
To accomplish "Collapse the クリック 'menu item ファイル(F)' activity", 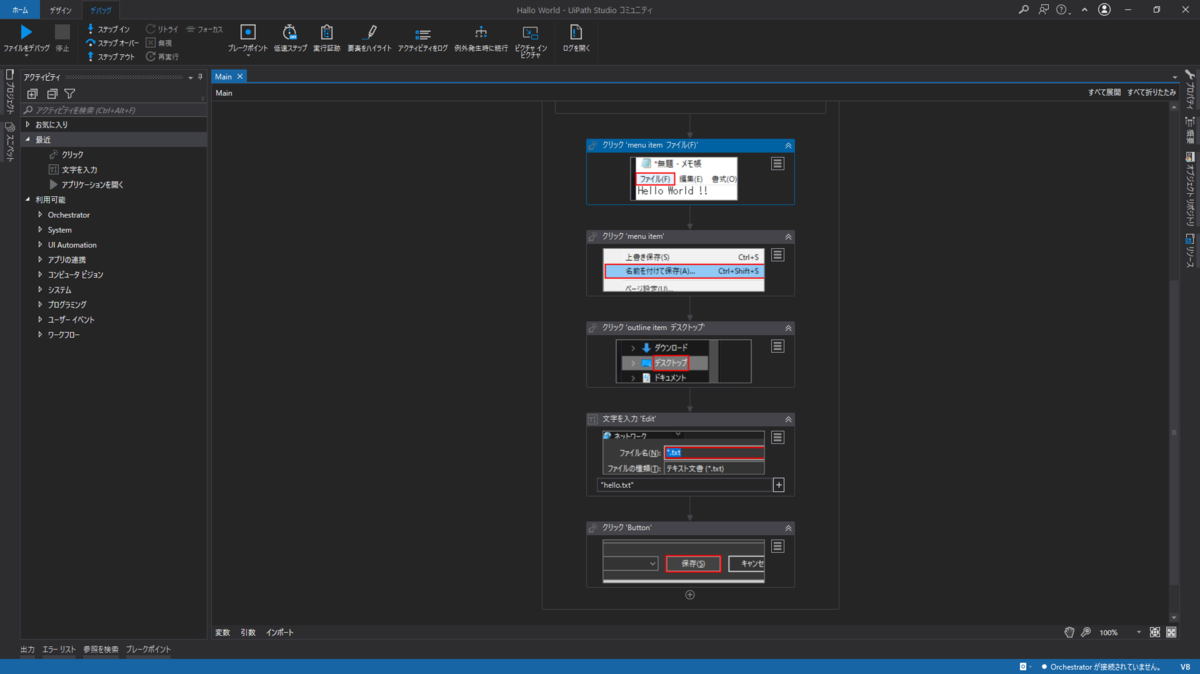I will (x=788, y=145).
